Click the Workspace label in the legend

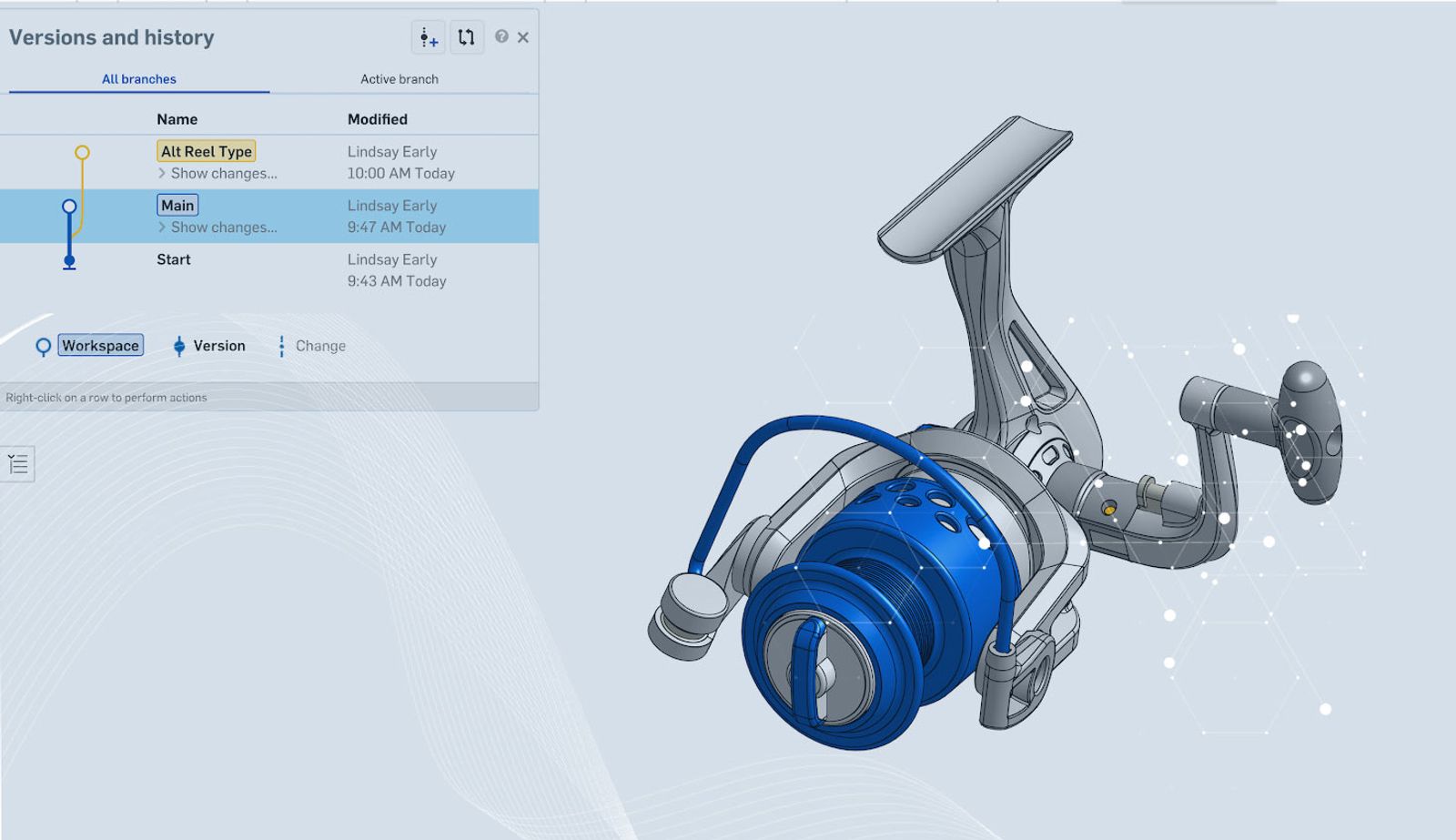tap(101, 346)
